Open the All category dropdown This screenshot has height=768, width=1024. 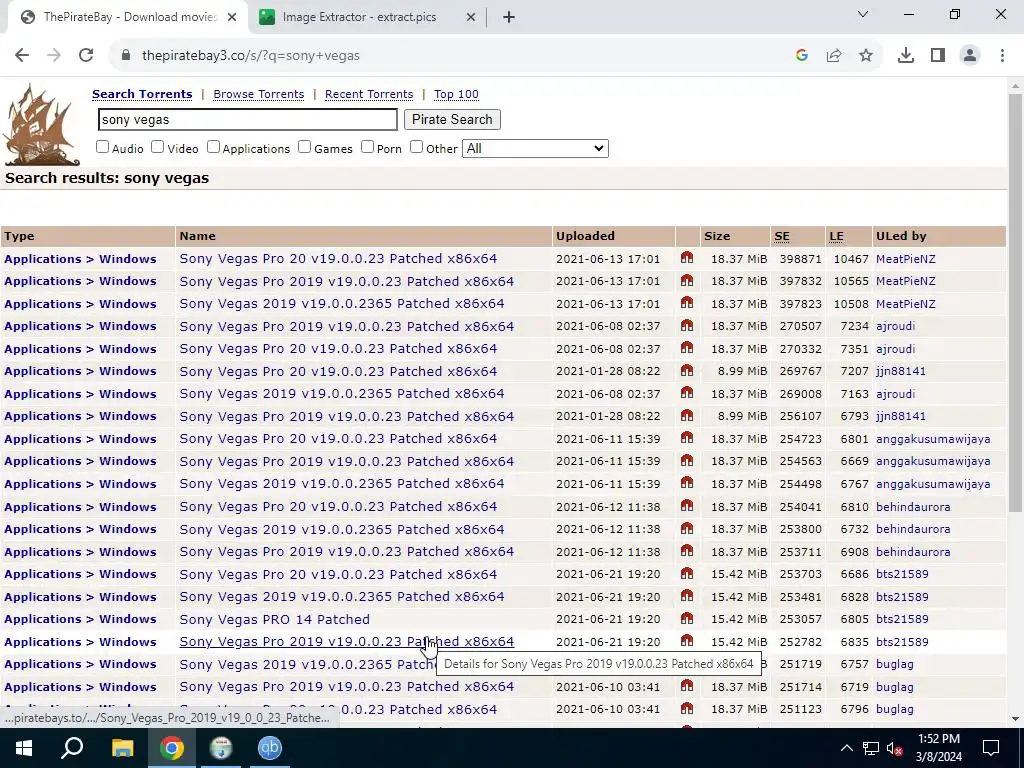pos(535,148)
